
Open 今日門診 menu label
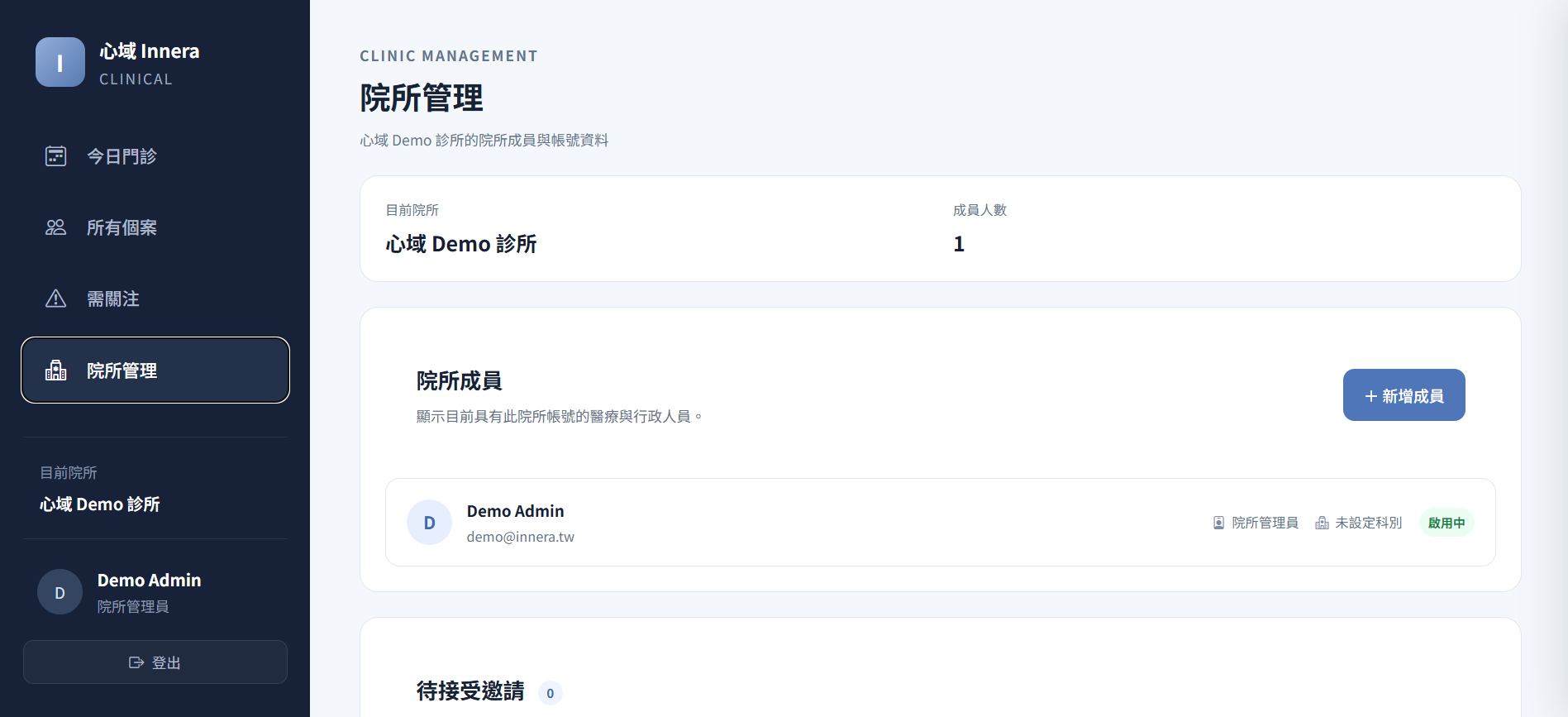click(x=122, y=156)
